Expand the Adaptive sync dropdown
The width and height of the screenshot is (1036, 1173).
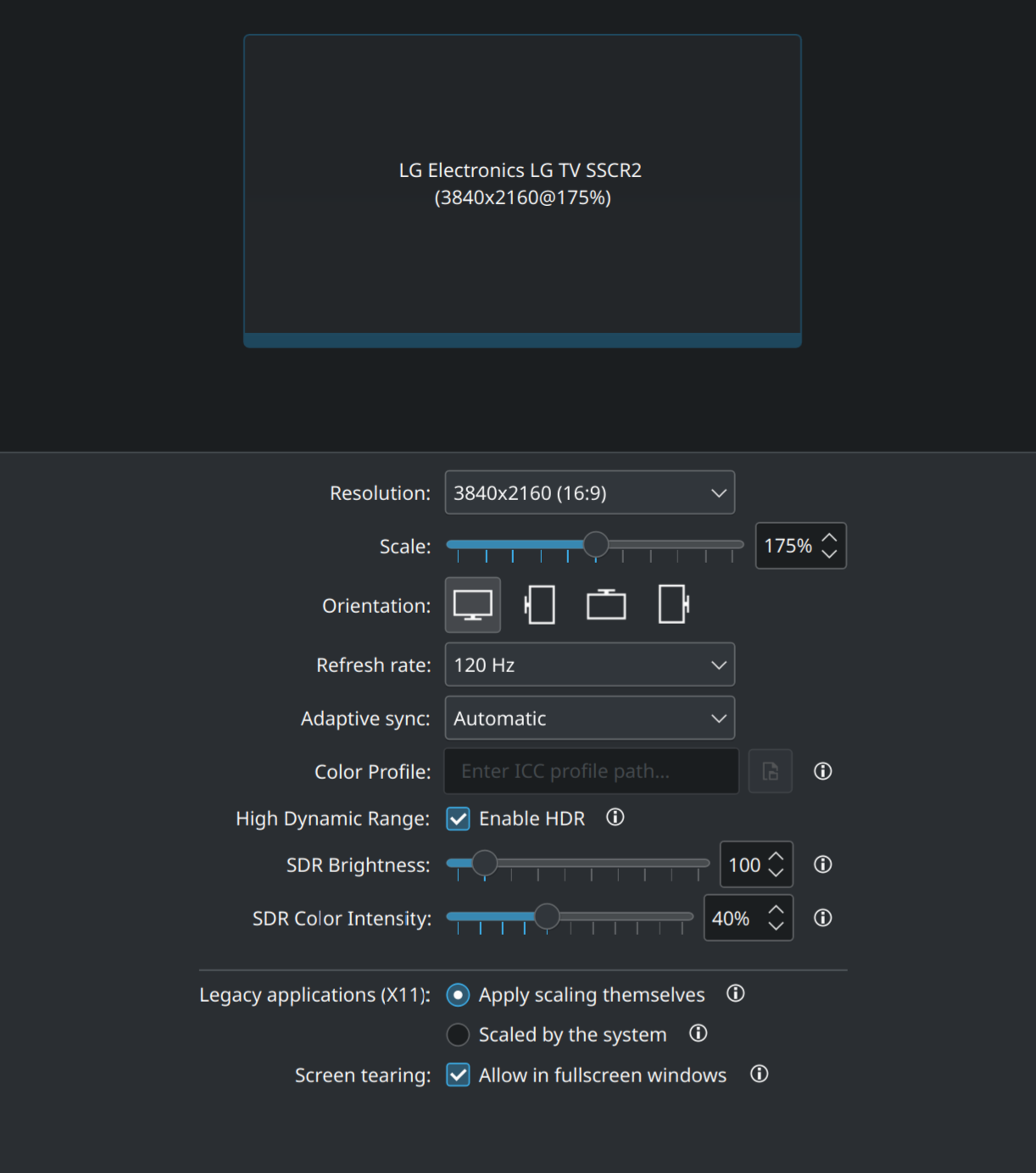[589, 719]
